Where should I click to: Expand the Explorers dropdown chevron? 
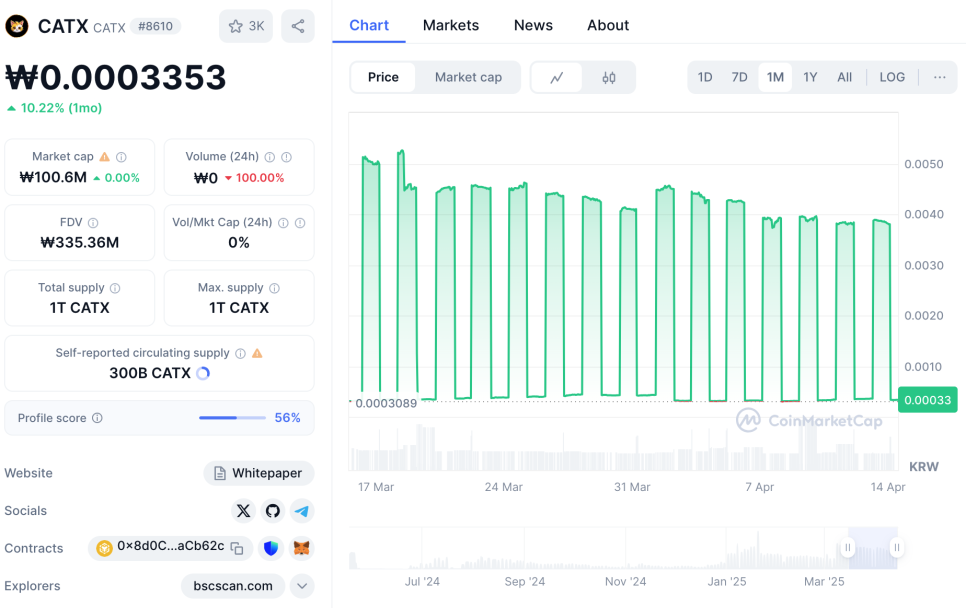(302, 586)
